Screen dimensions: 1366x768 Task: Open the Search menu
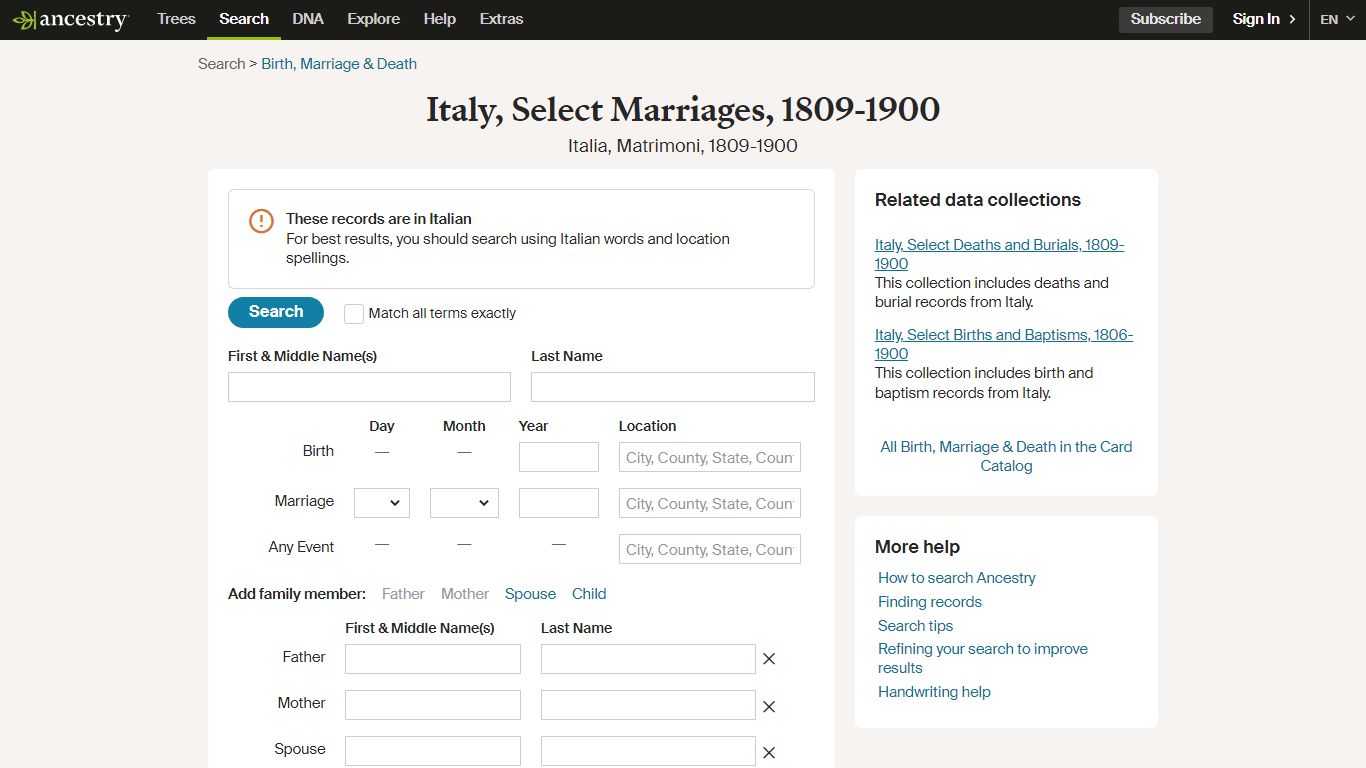tap(244, 19)
